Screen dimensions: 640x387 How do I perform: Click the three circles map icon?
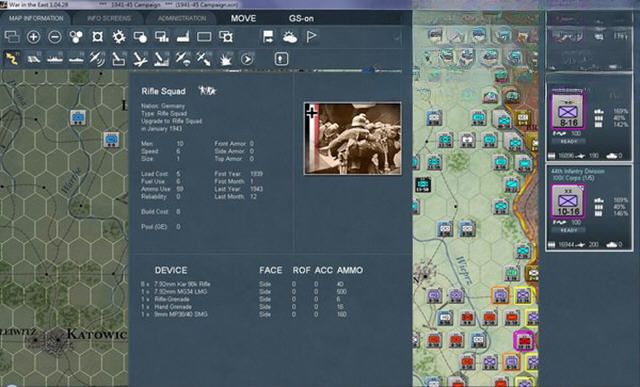pyautogui.click(x=76, y=37)
